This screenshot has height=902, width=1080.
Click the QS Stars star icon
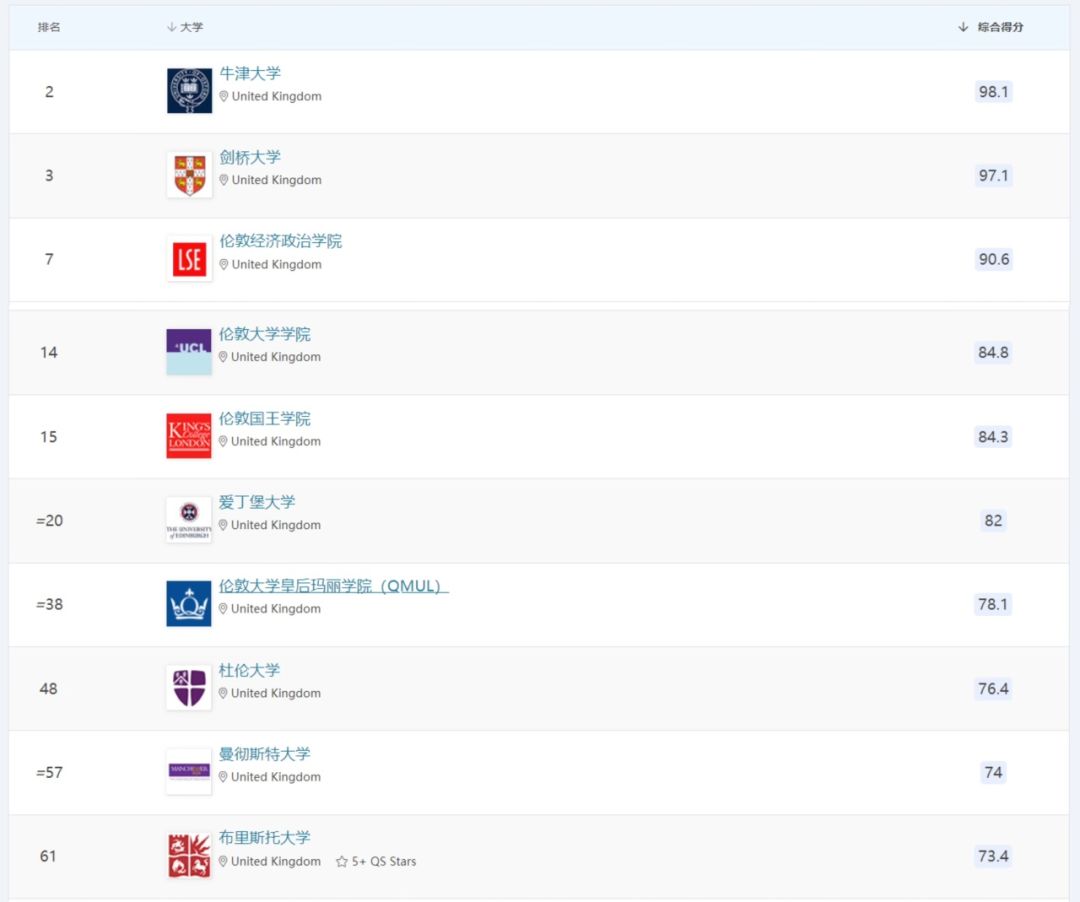pyautogui.click(x=342, y=861)
